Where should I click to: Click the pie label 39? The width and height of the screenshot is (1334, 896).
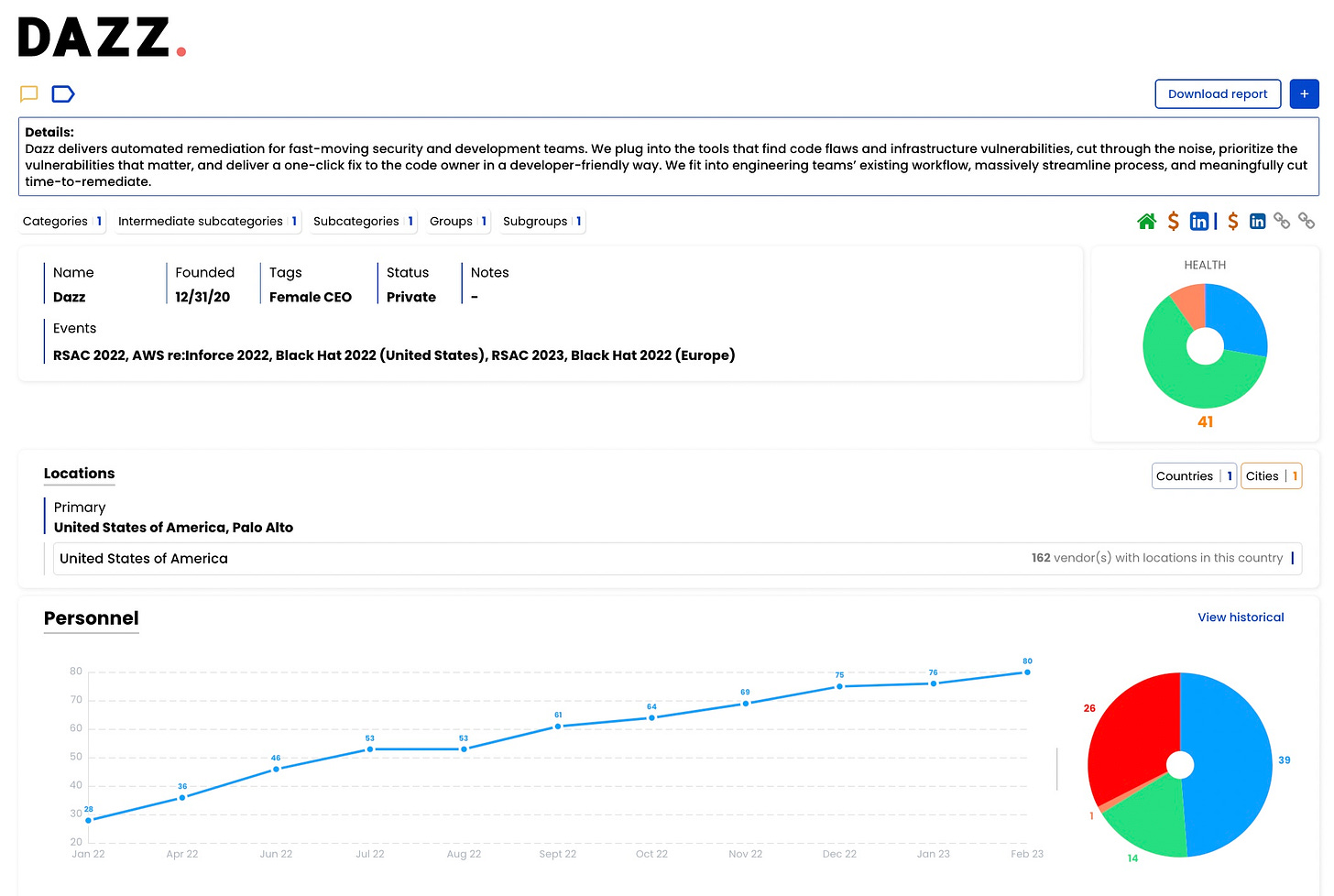click(x=1284, y=760)
